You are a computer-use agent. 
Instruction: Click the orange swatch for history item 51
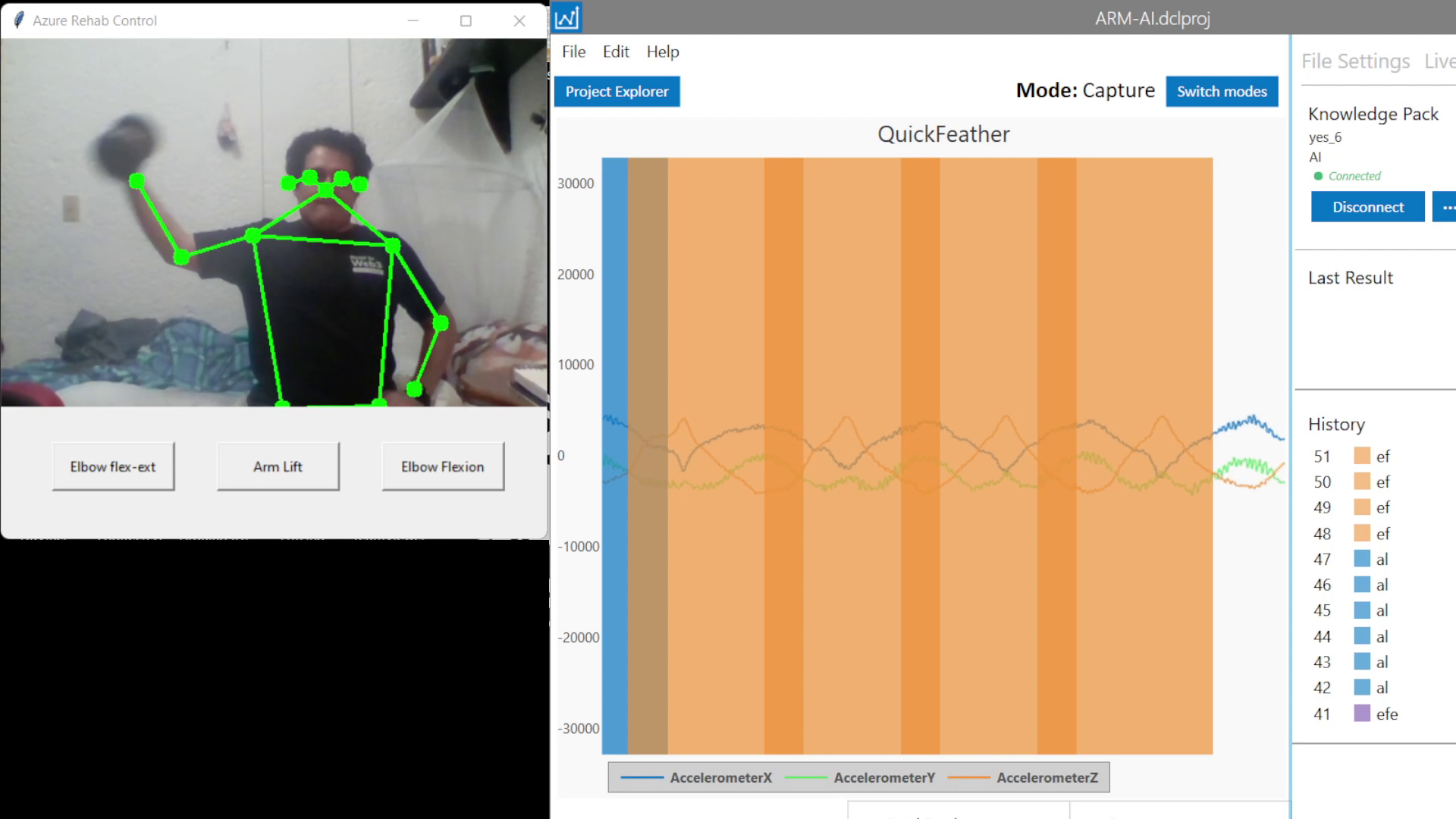(x=1362, y=456)
